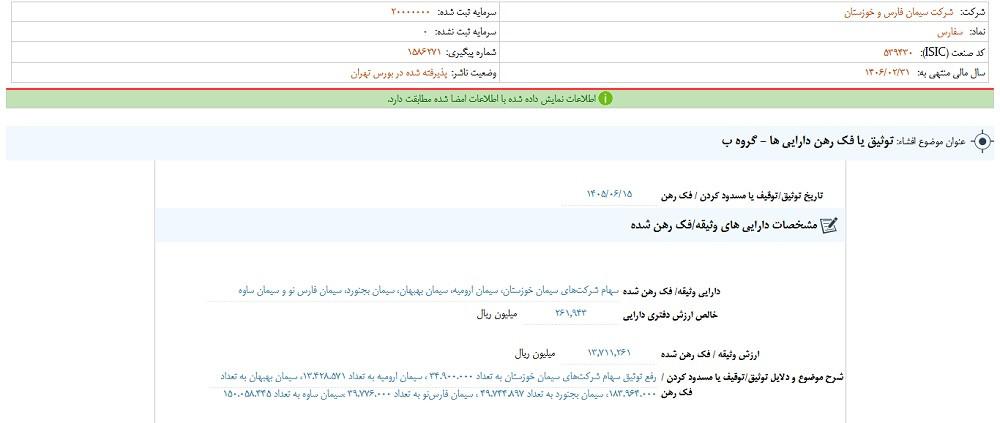1000x423 pixels.
Task: Click the pledge release date ۱۴۰۵/۰۶/۱۵
Action: tap(610, 194)
